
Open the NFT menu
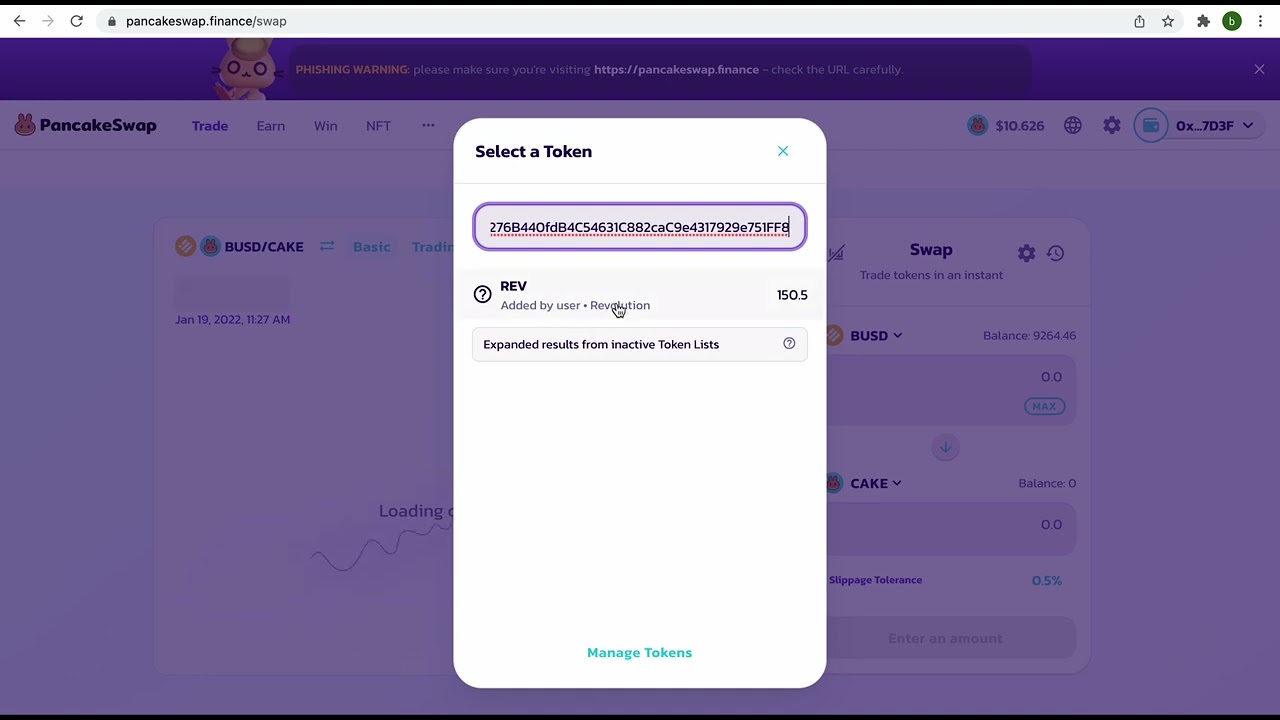pos(378,126)
